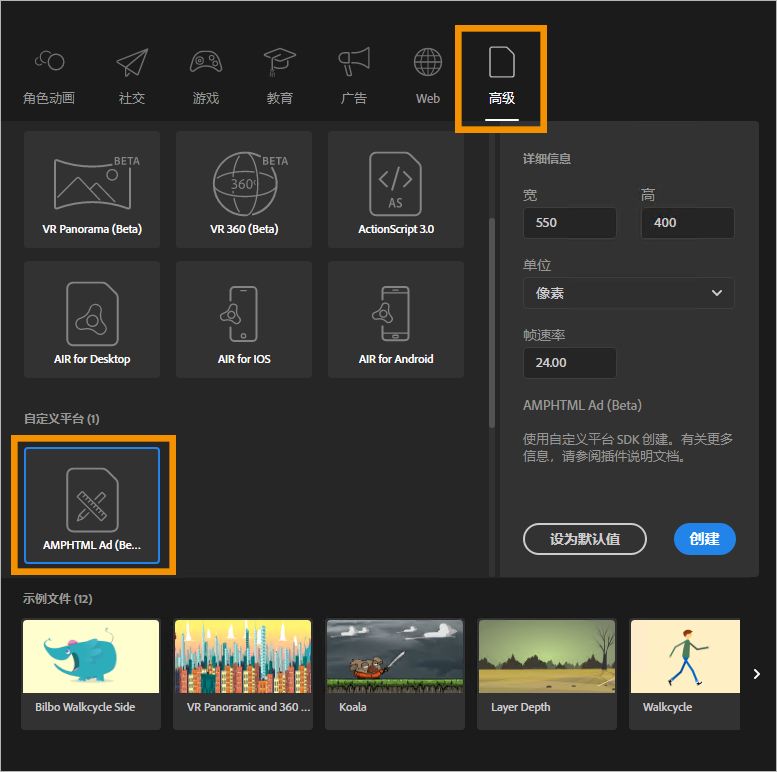Show next sample files with right arrow
777x772 pixels.
(x=756, y=674)
